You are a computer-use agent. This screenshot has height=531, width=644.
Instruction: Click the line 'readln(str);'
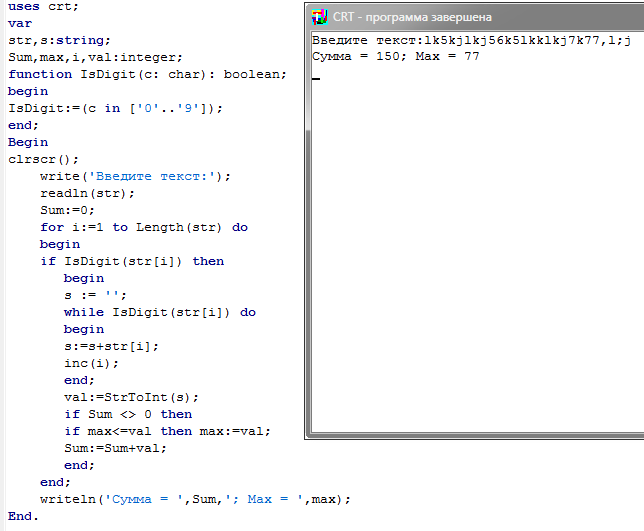[87, 193]
